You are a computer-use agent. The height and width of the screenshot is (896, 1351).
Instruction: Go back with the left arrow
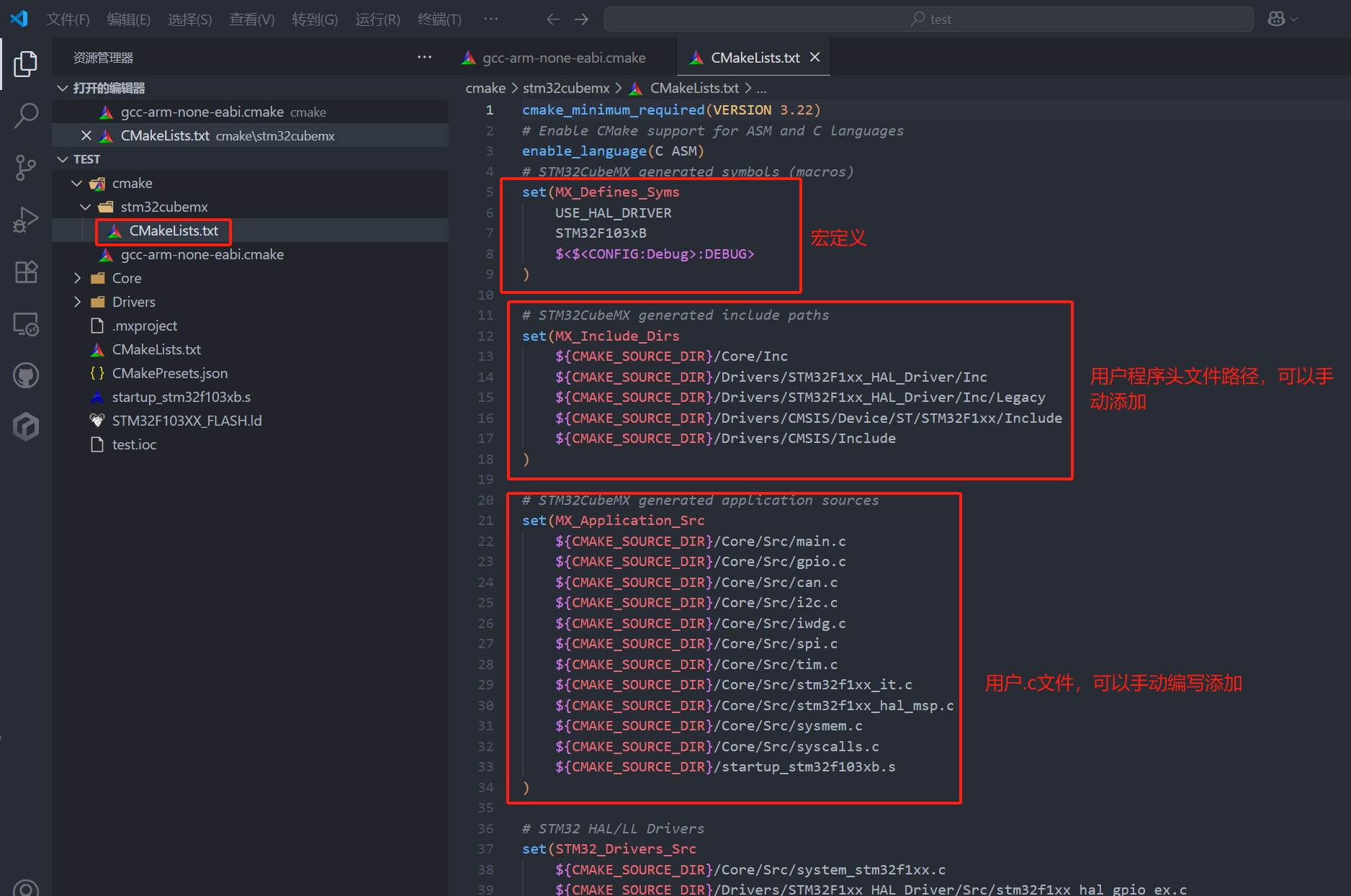[553, 19]
